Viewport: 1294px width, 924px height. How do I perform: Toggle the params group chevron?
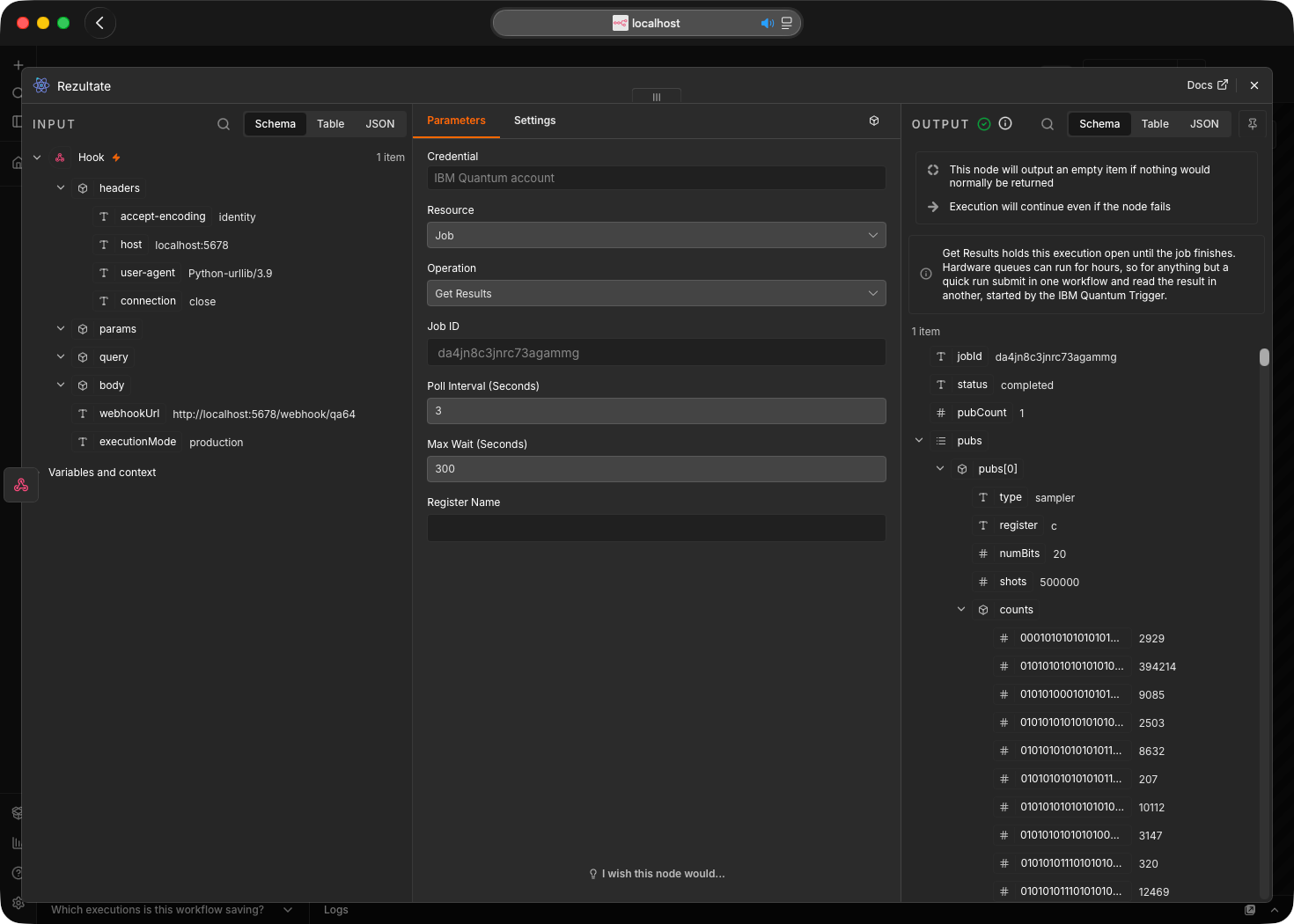coord(61,328)
